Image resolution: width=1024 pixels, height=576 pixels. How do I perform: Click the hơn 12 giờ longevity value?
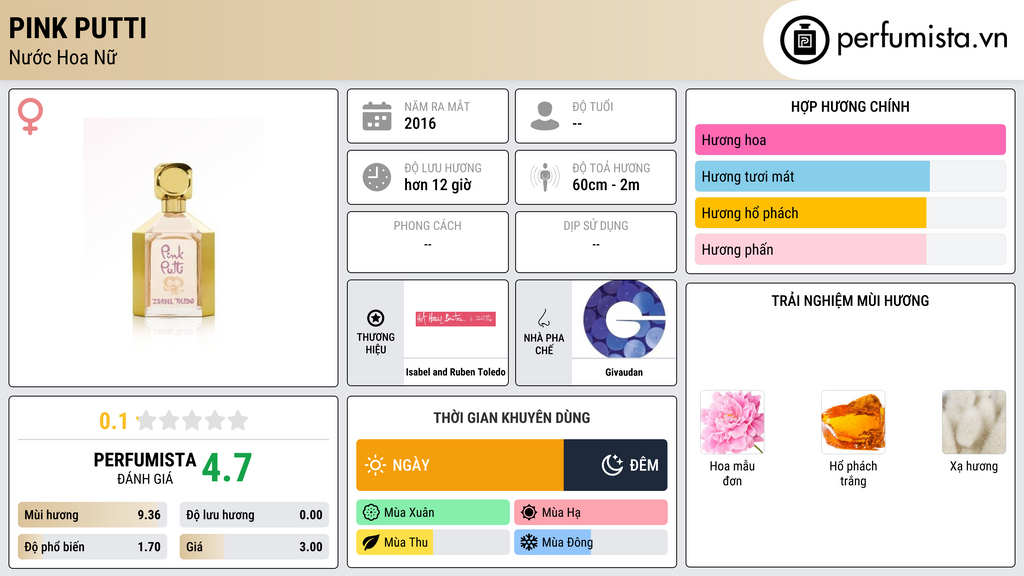(x=438, y=185)
